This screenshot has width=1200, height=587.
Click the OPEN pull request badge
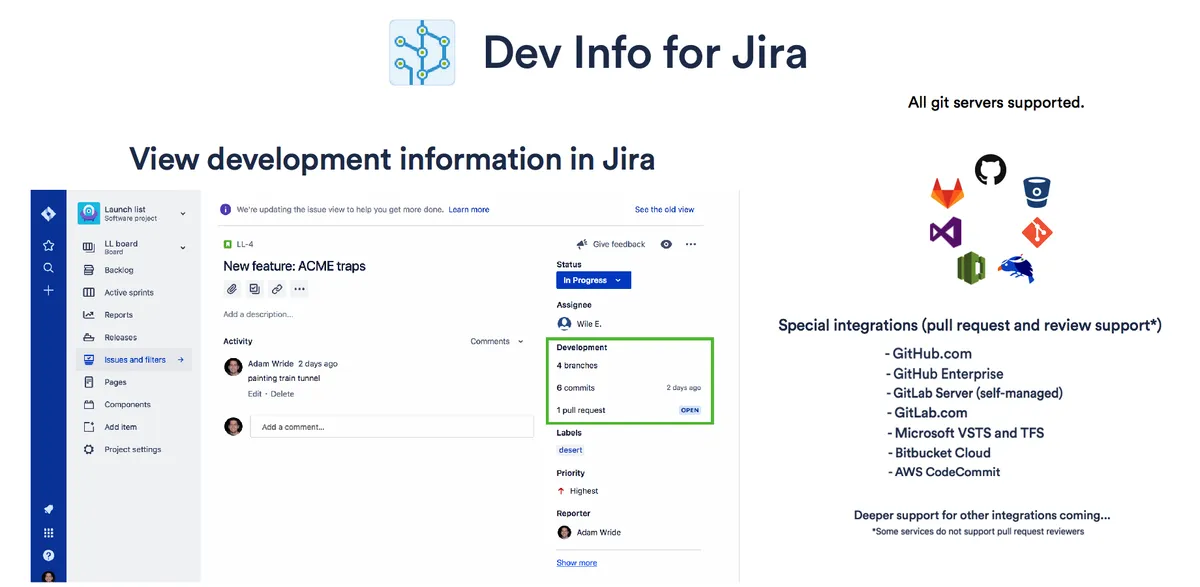pos(690,410)
